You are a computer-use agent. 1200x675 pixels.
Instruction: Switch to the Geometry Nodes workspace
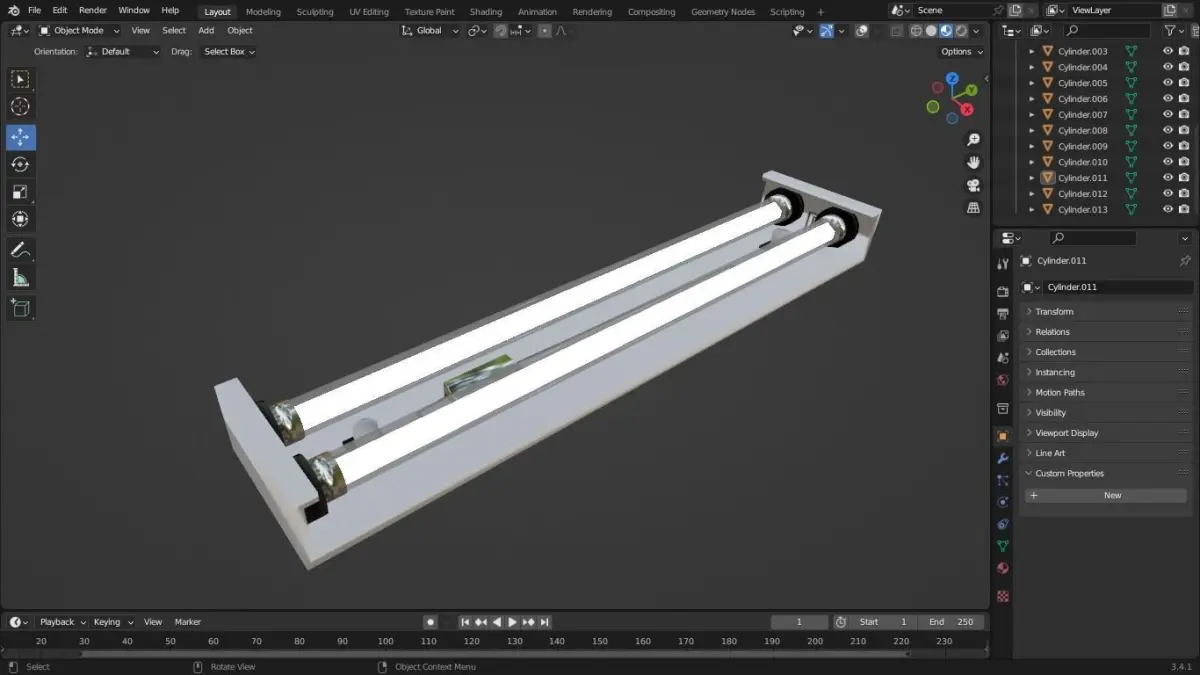click(x=723, y=12)
